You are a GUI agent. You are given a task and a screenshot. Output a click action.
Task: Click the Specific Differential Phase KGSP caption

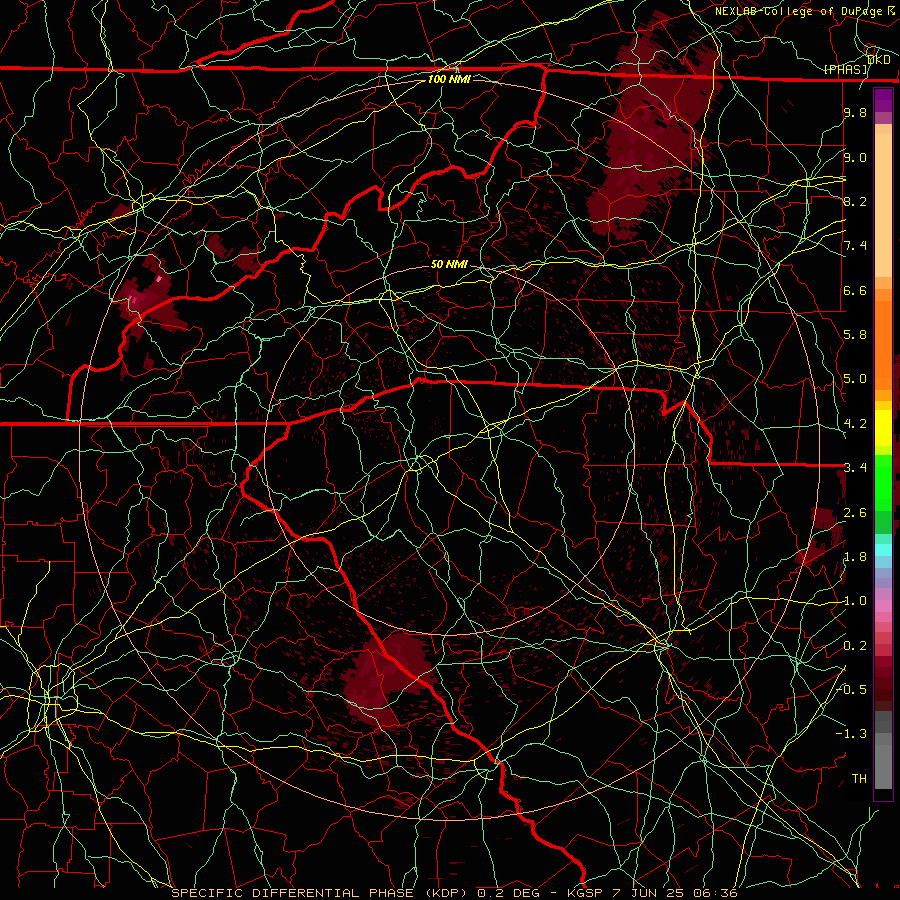click(454, 893)
